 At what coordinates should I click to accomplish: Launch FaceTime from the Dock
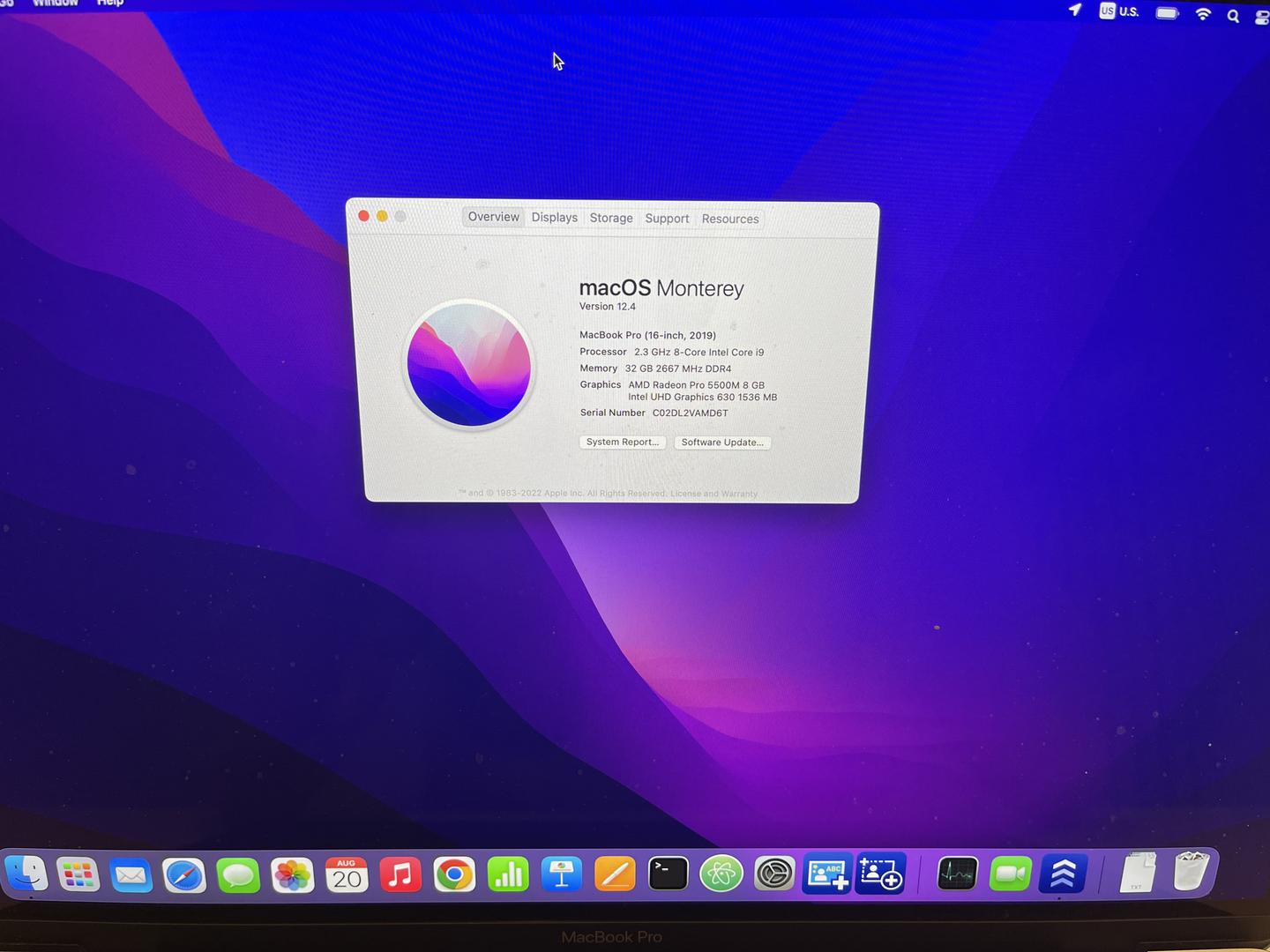pos(1010,874)
